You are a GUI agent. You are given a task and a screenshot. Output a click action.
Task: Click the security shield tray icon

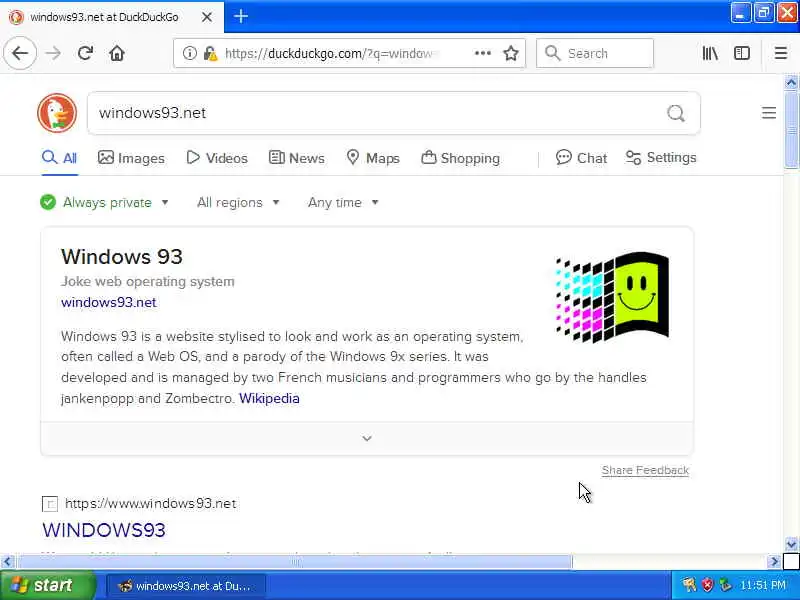click(x=708, y=585)
